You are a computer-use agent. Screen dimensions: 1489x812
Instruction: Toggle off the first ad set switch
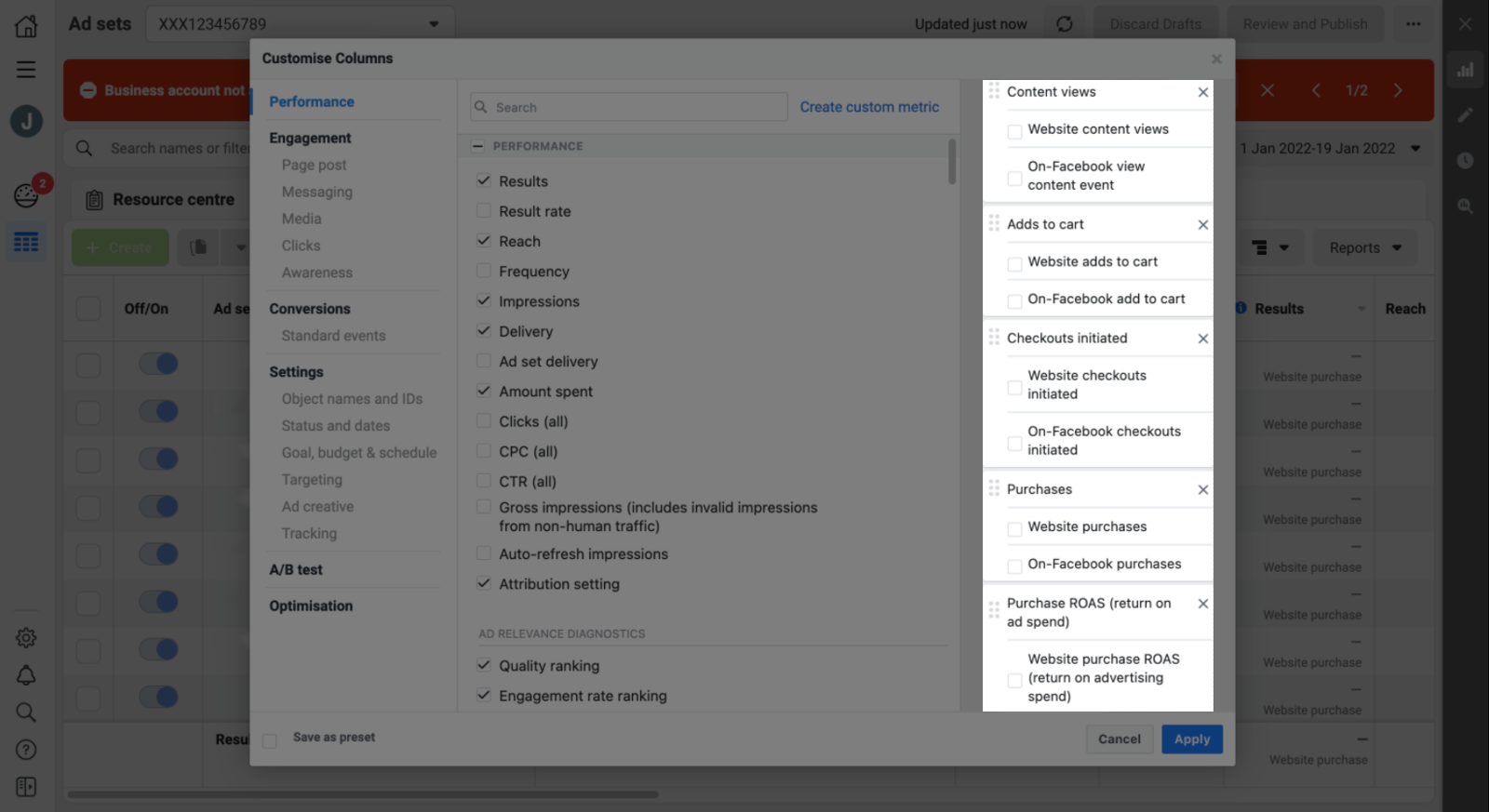(x=158, y=364)
